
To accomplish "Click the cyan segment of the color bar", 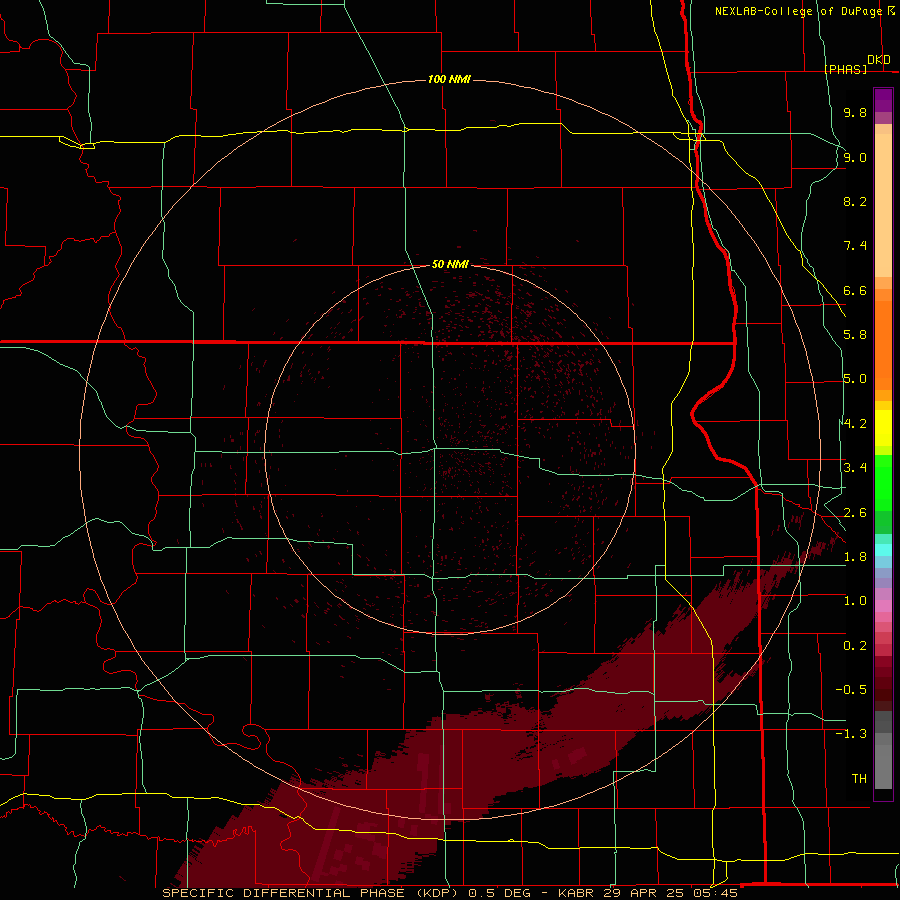I will (883, 550).
